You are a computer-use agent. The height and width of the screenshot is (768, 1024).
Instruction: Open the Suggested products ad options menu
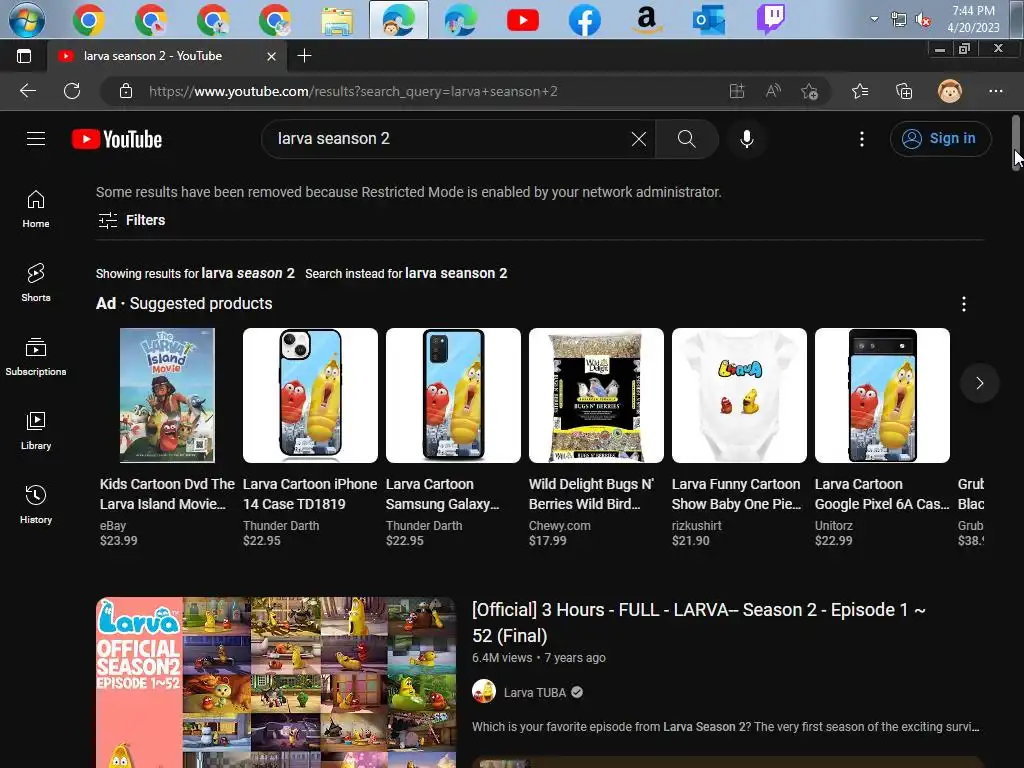[963, 304]
